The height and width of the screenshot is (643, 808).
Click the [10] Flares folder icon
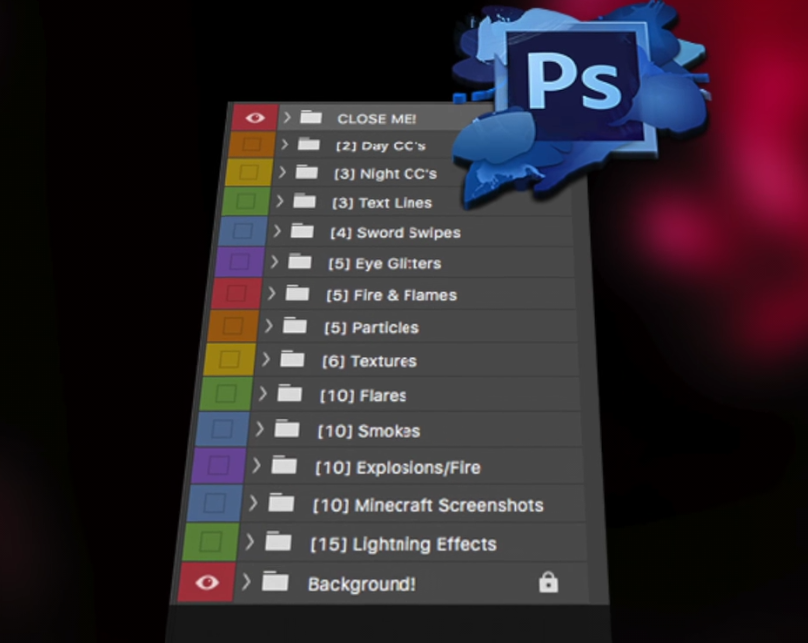pyautogui.click(x=290, y=393)
